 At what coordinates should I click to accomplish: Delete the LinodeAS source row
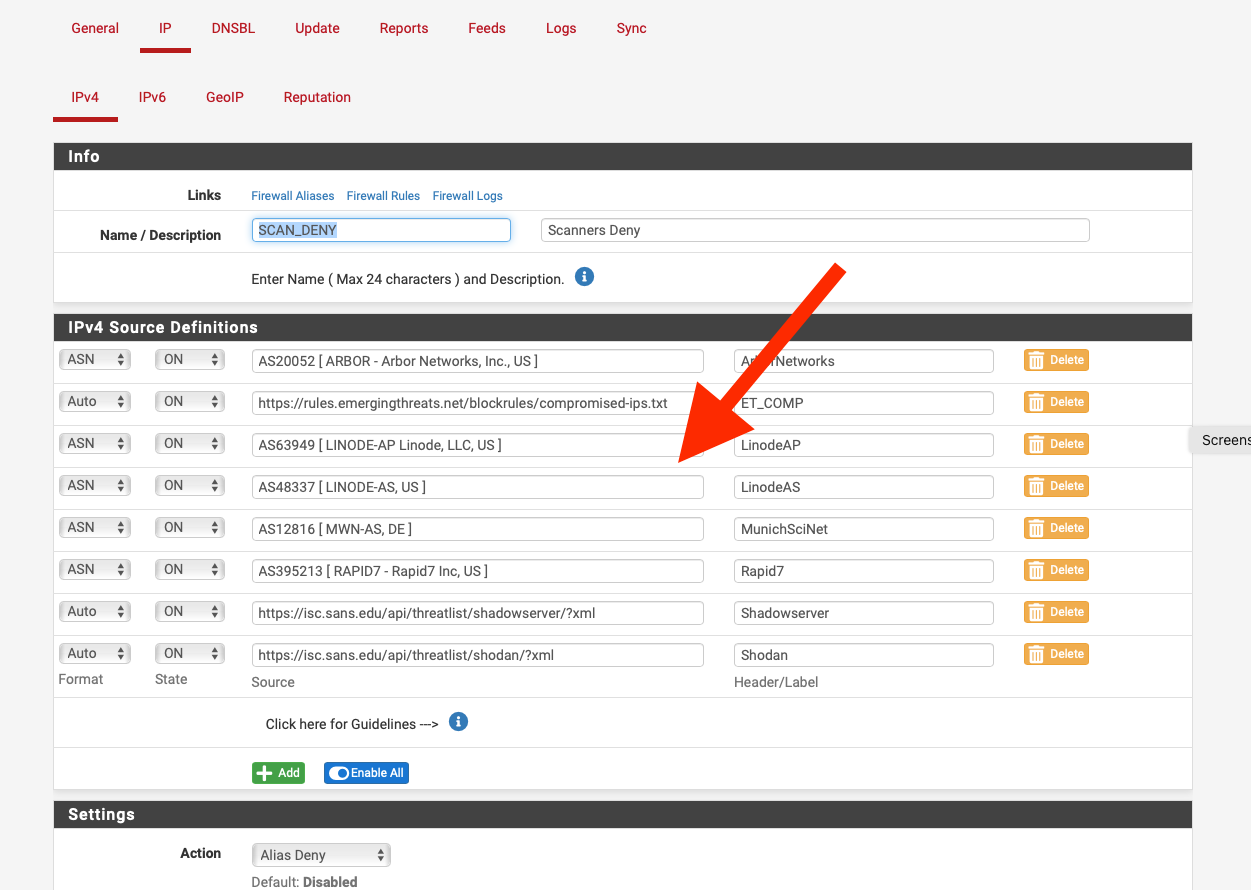[x=1056, y=486]
